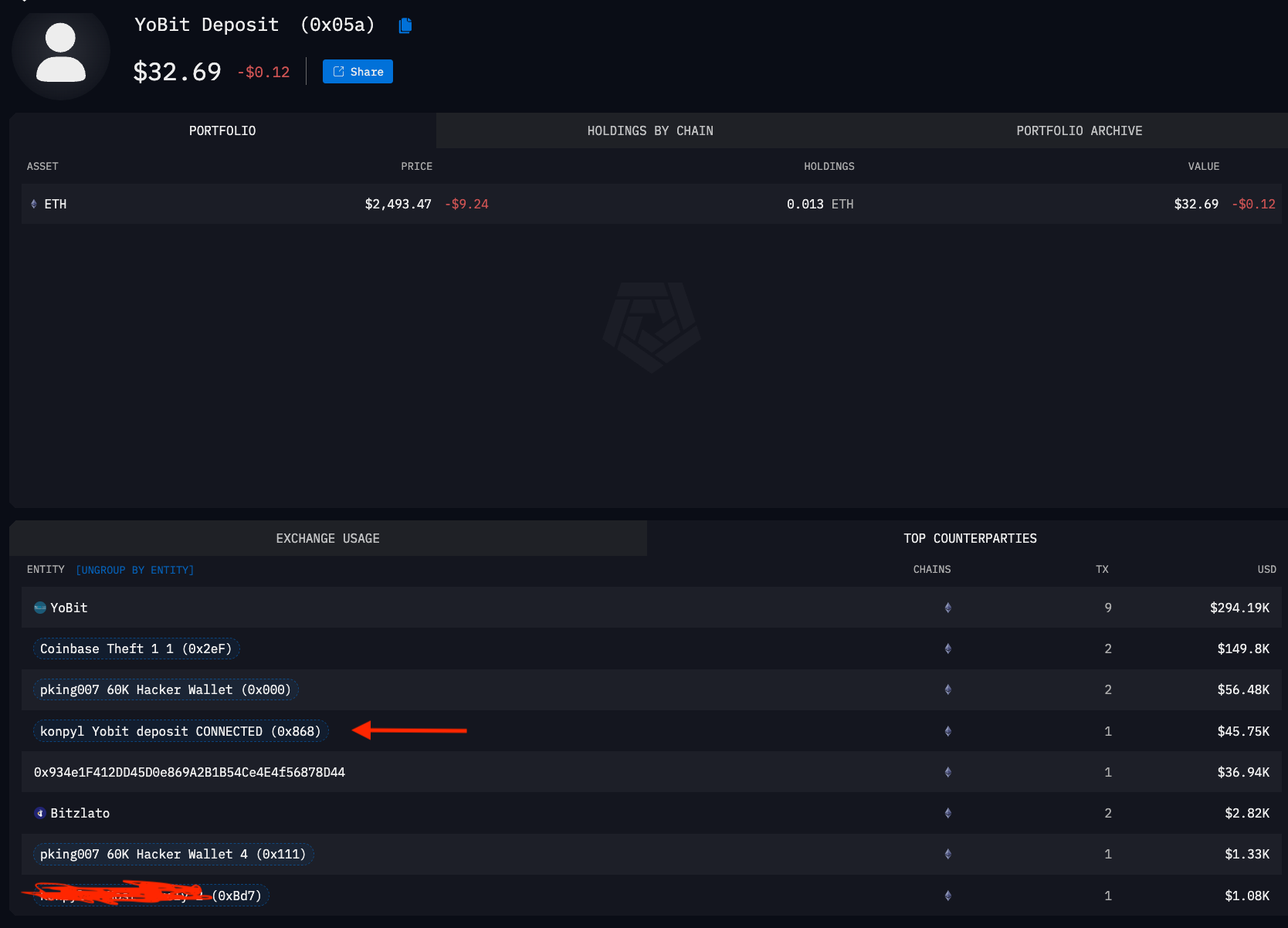The height and width of the screenshot is (928, 1288).
Task: Select the $36.94K counterparty amount
Action: click(x=1243, y=772)
